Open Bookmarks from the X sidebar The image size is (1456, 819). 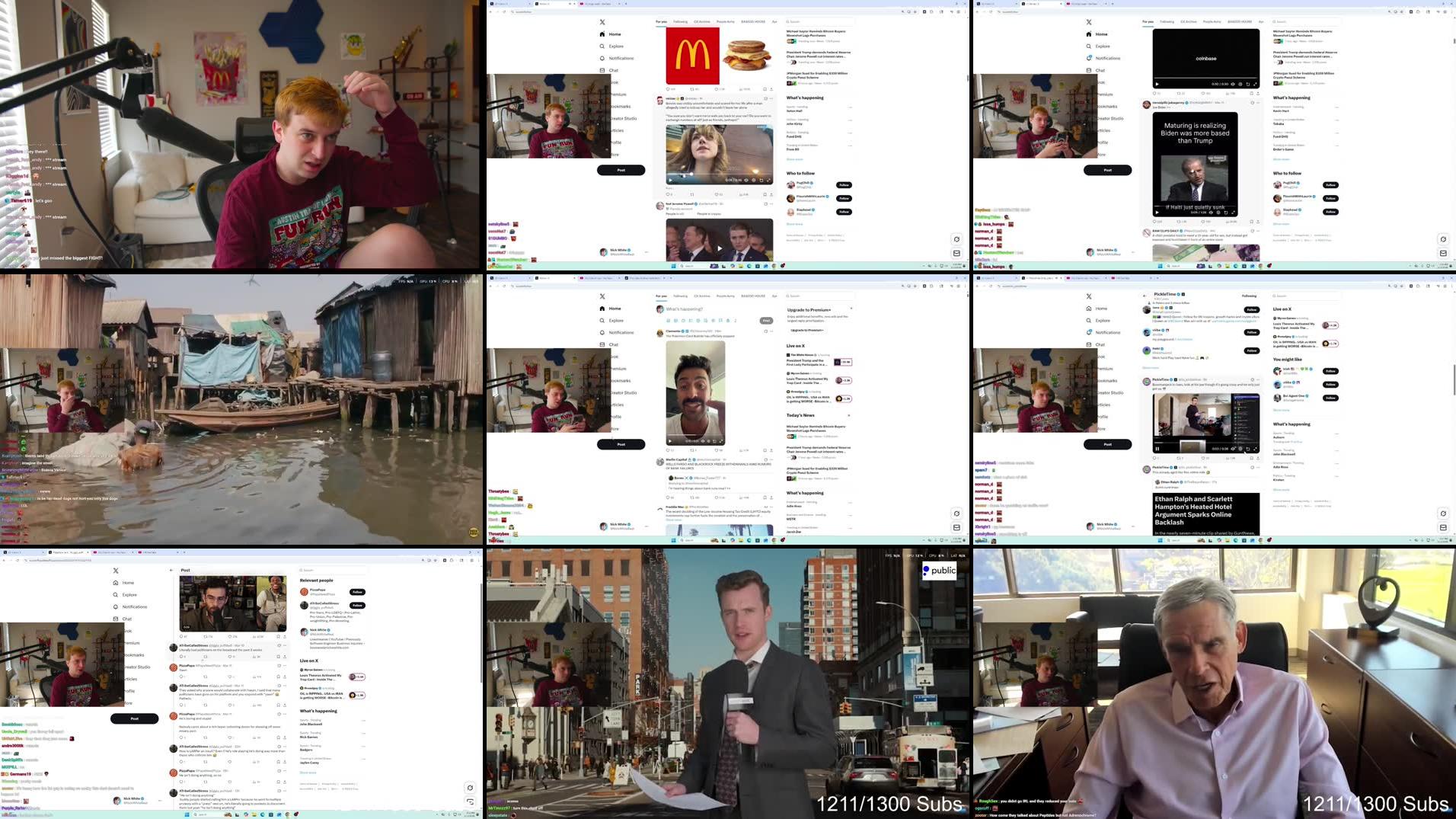click(619, 106)
